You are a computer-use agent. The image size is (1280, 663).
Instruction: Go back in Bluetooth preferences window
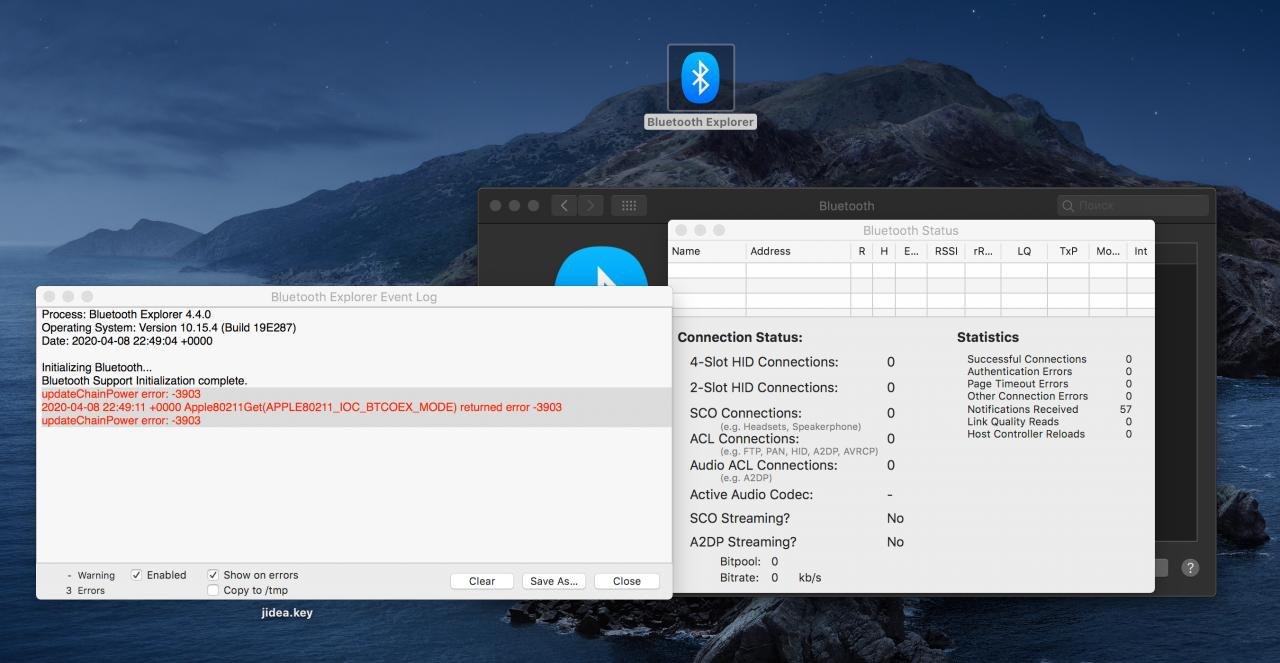point(564,205)
